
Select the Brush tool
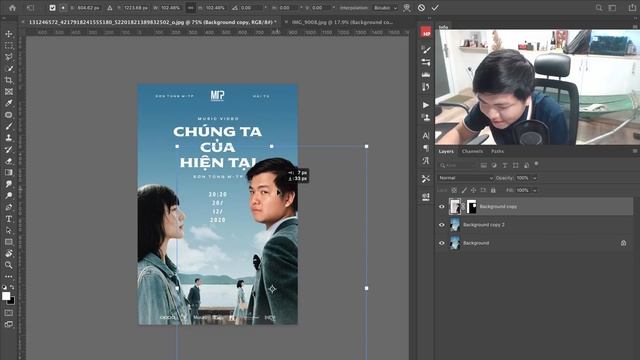click(9, 127)
